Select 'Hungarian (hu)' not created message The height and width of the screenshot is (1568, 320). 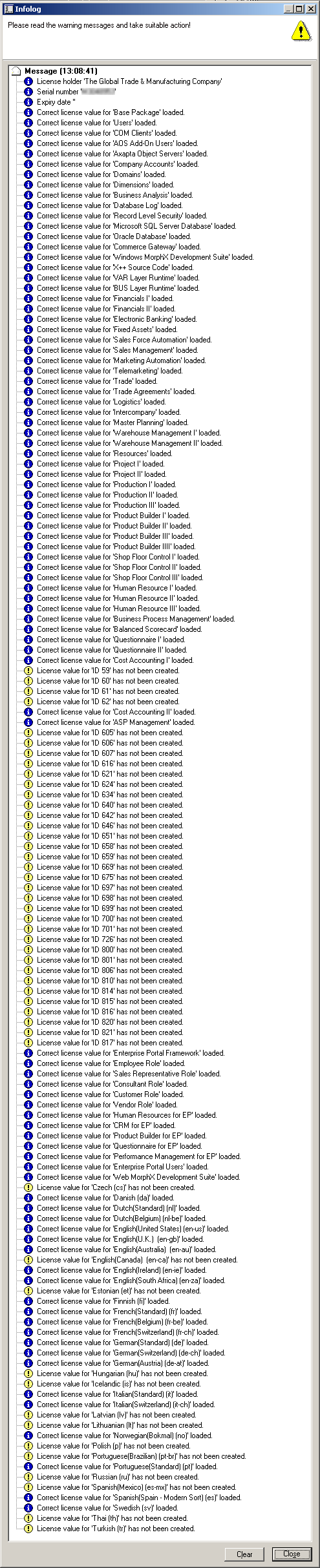pos(122,1374)
